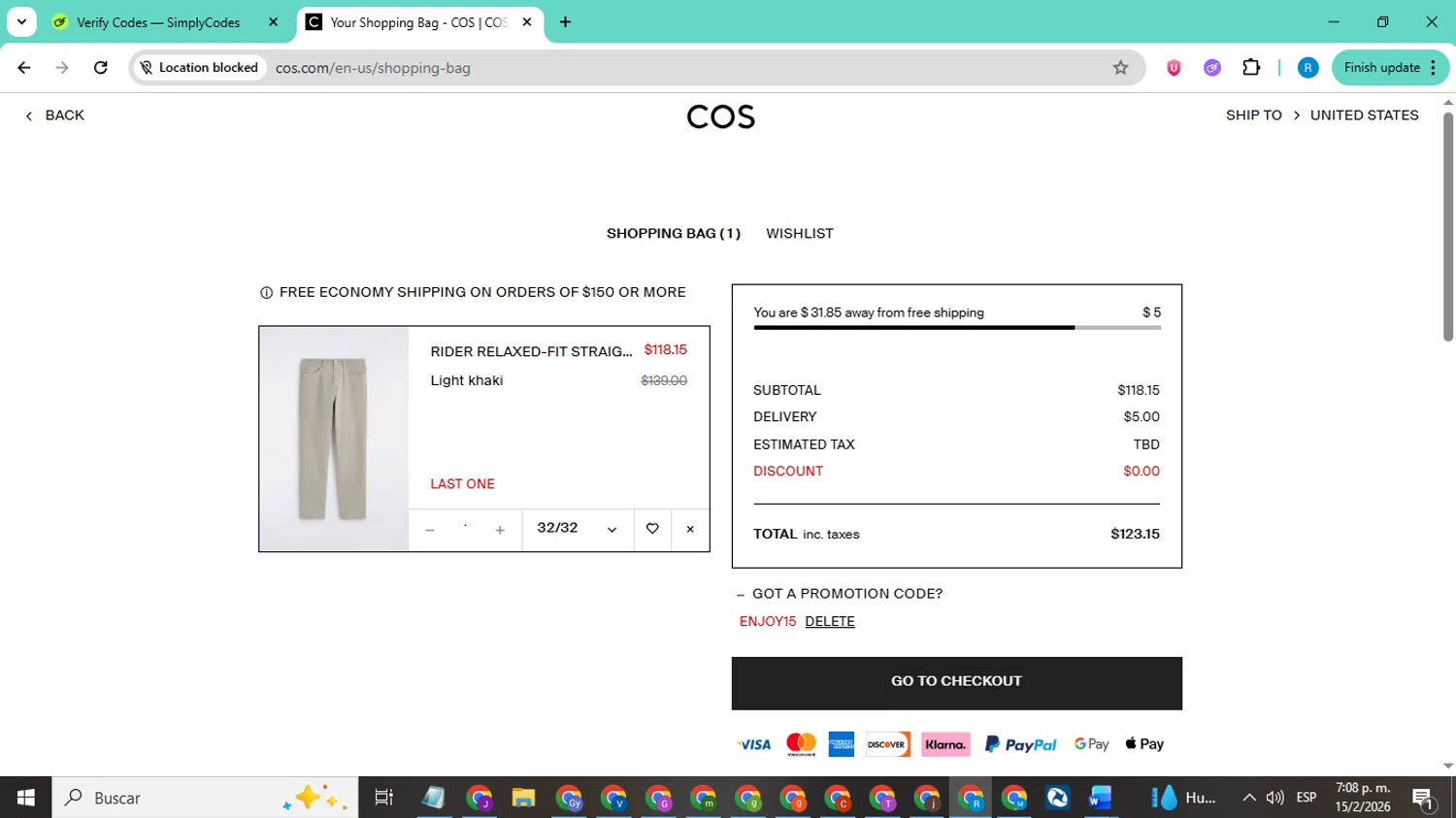Click the American Express logo
This screenshot has width=1456, height=818.
click(842, 744)
